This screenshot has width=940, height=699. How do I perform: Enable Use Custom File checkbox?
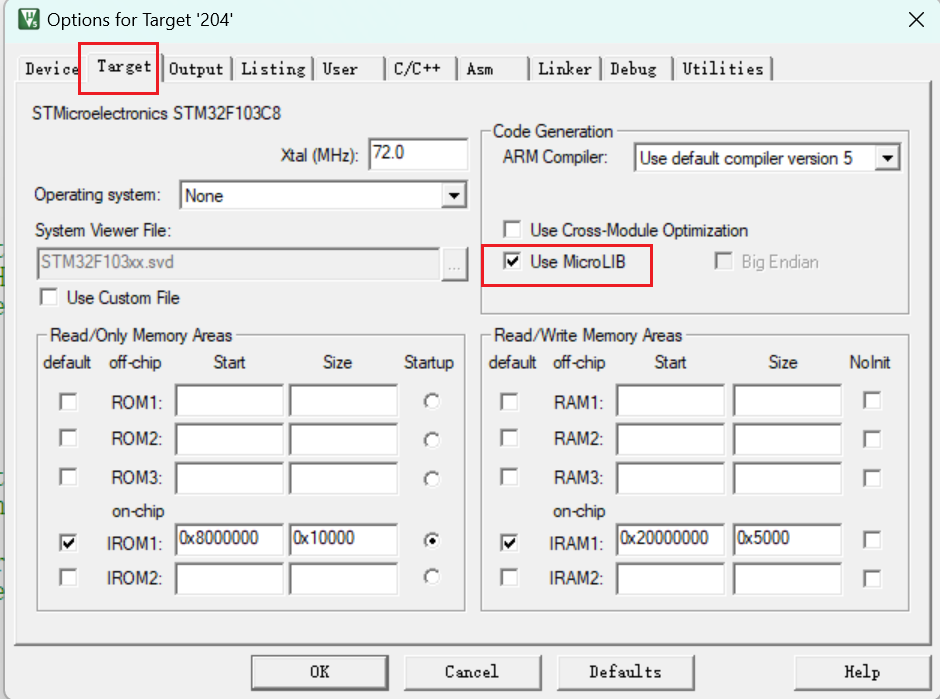(49, 297)
